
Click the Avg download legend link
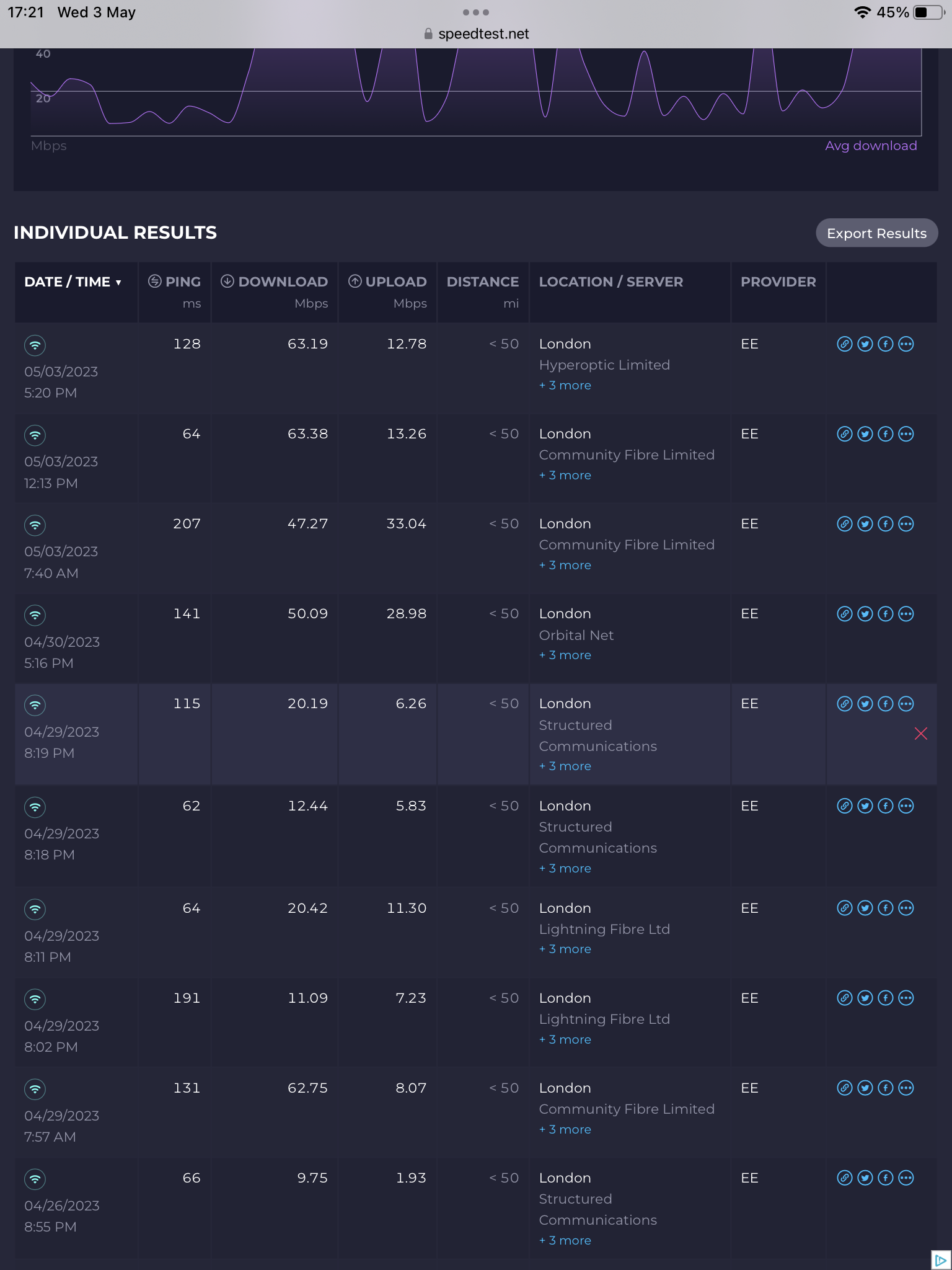(x=871, y=146)
